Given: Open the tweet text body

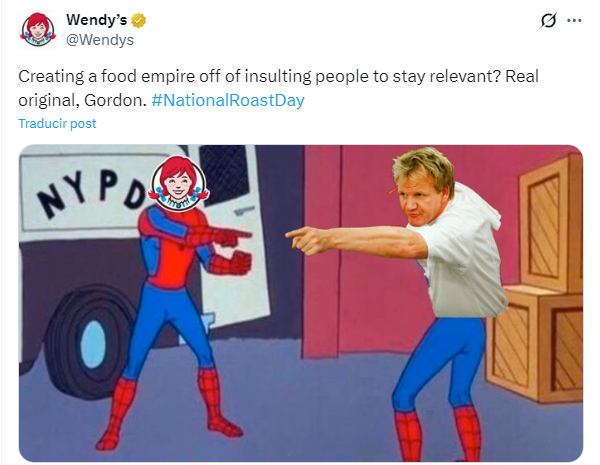Looking at the screenshot, I should pos(278,88).
